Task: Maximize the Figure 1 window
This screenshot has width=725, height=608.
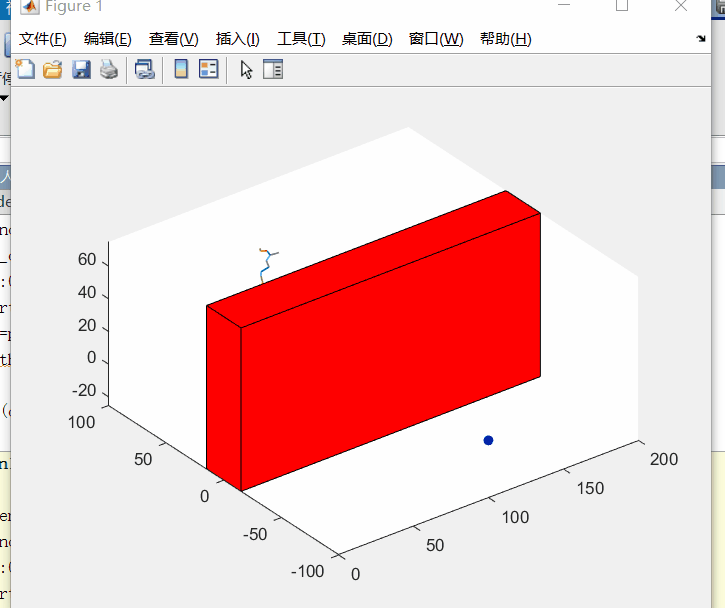Action: point(622,6)
